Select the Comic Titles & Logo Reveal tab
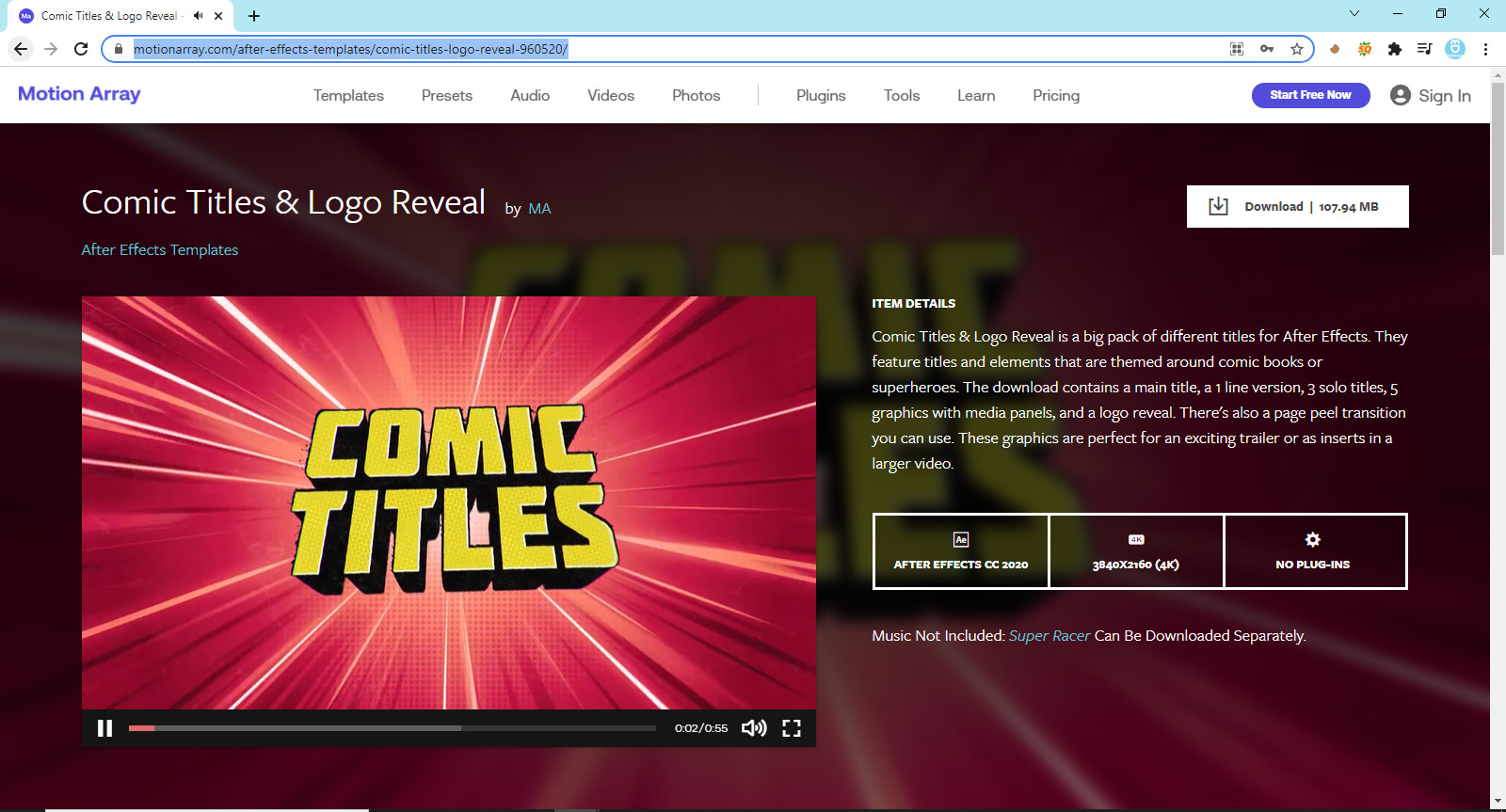The width and height of the screenshot is (1506, 812). (120, 16)
